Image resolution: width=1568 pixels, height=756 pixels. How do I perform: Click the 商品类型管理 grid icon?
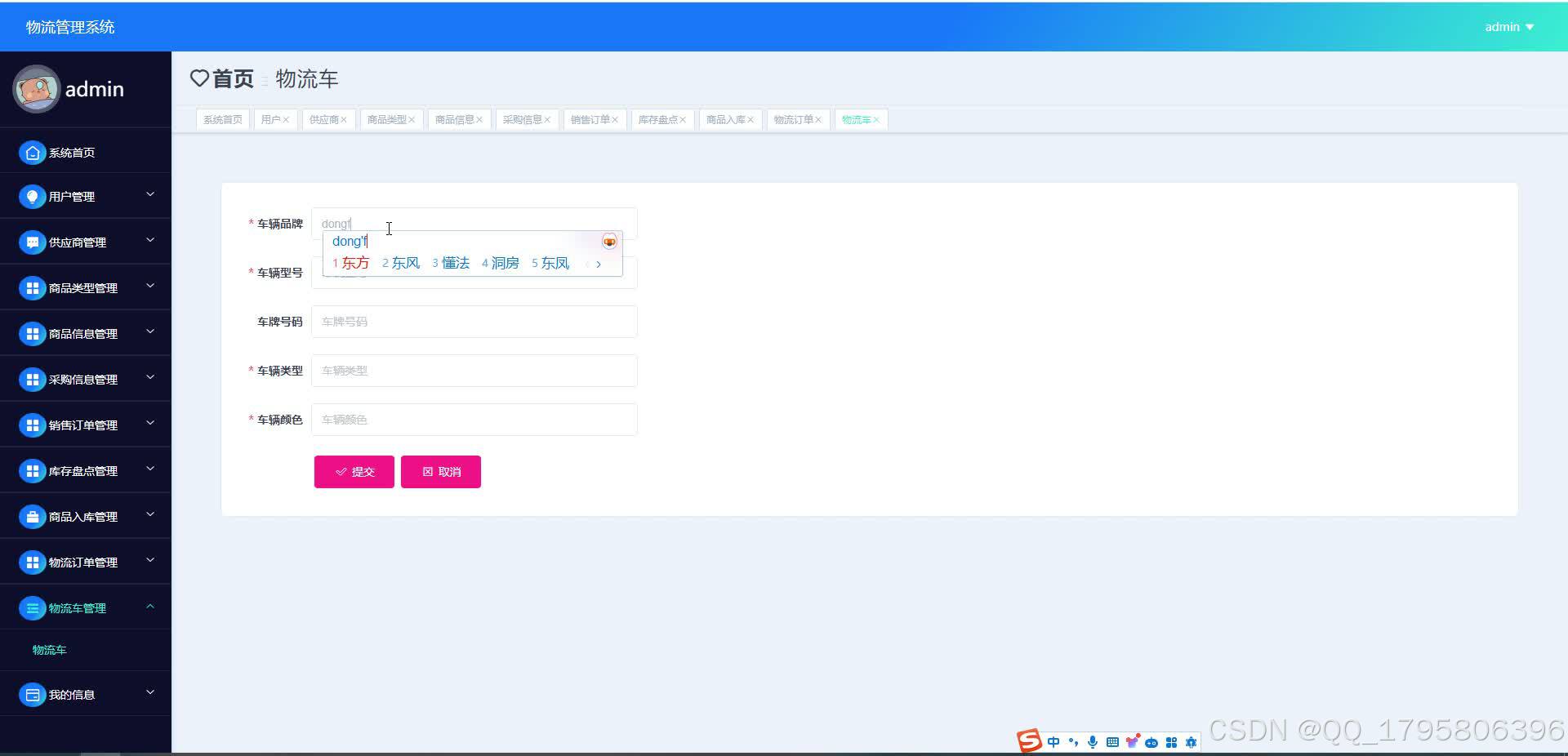pyautogui.click(x=32, y=288)
